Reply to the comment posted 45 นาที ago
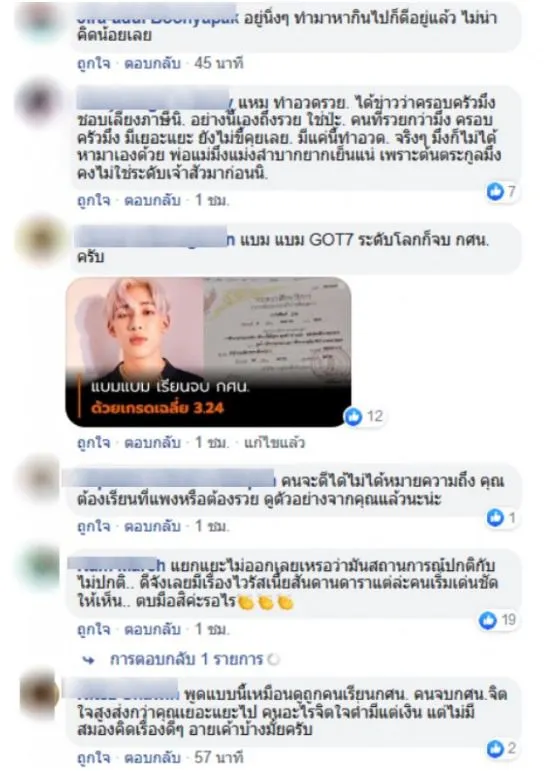 tap(152, 63)
